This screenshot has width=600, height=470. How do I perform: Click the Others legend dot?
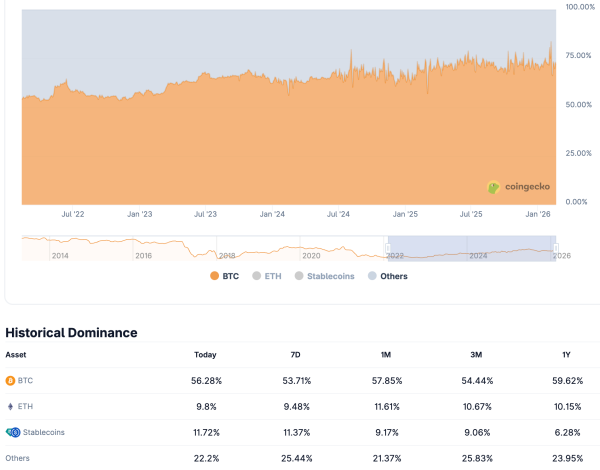tap(372, 276)
